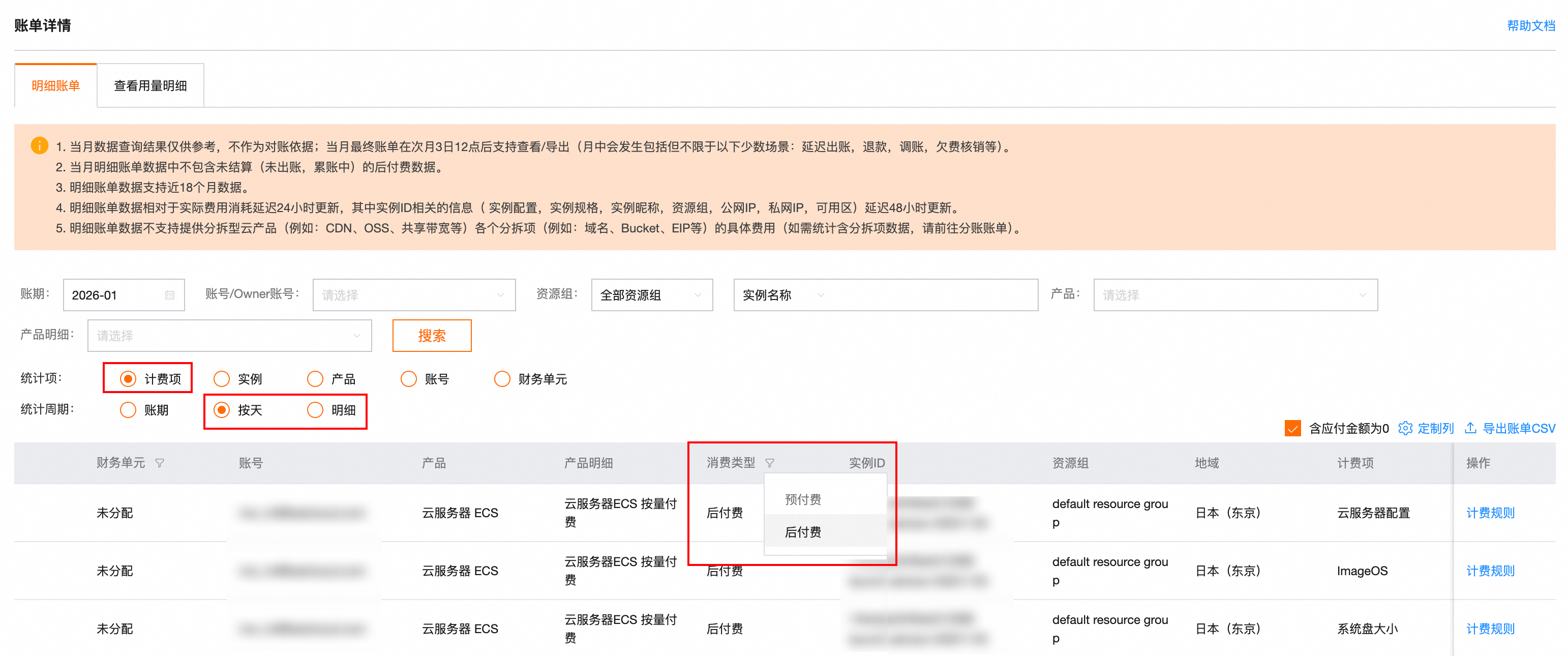Viewport: 1568px width, 656px height.
Task: Open the 账号/Owner账号 dropdown
Action: coord(414,295)
